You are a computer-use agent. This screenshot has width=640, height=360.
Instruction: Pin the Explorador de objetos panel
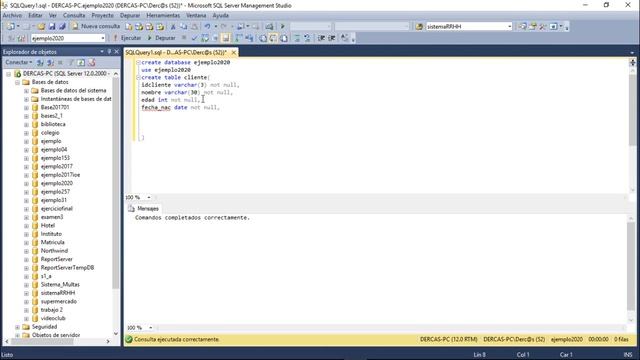click(x=109, y=52)
